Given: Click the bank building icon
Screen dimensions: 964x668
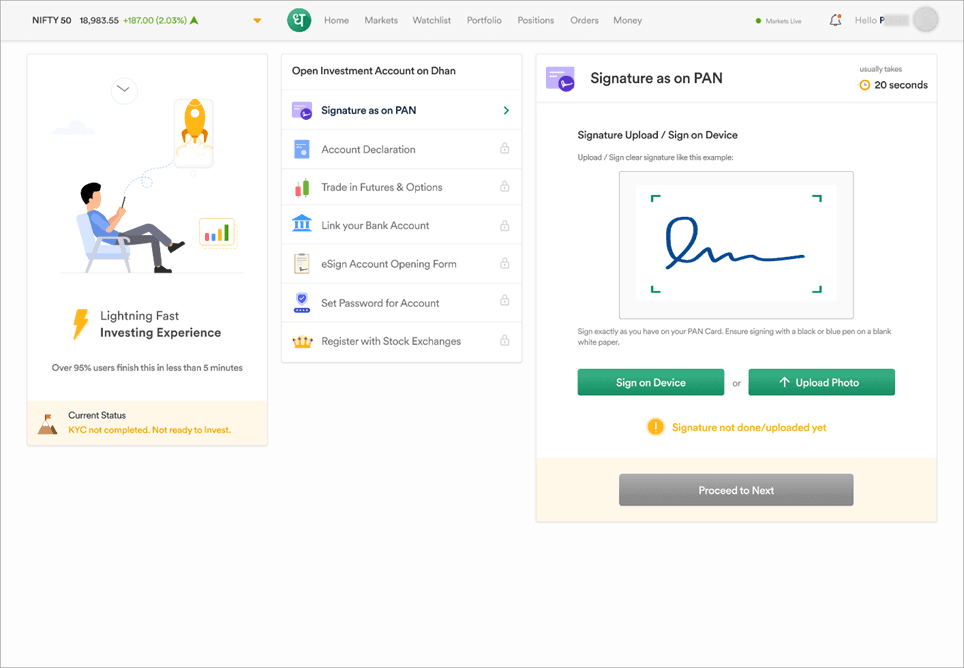Looking at the screenshot, I should (301, 225).
